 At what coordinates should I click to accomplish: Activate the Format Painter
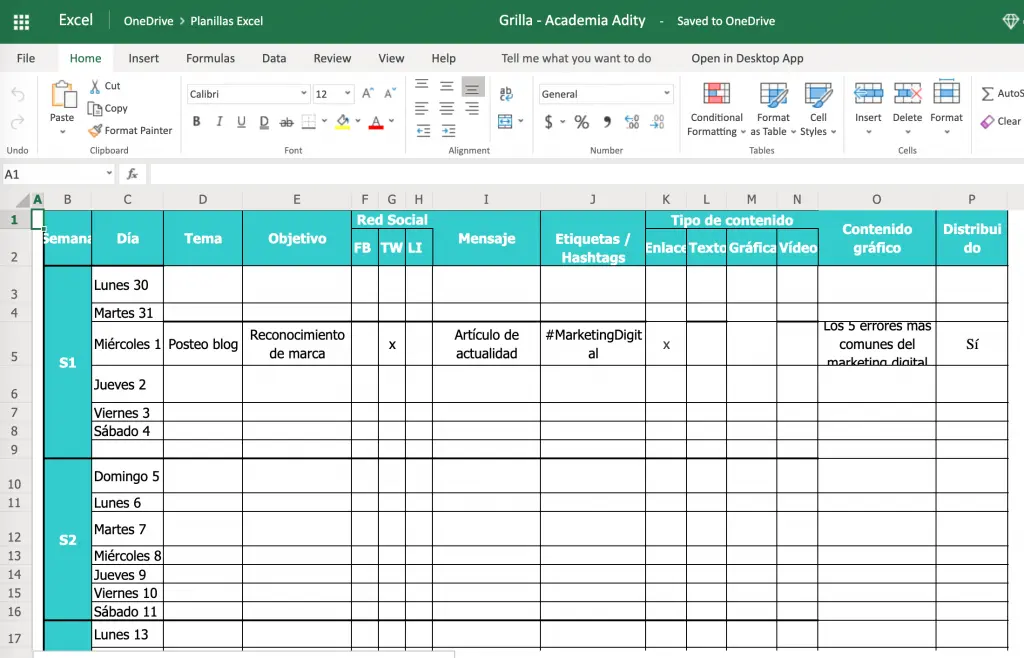coord(130,131)
